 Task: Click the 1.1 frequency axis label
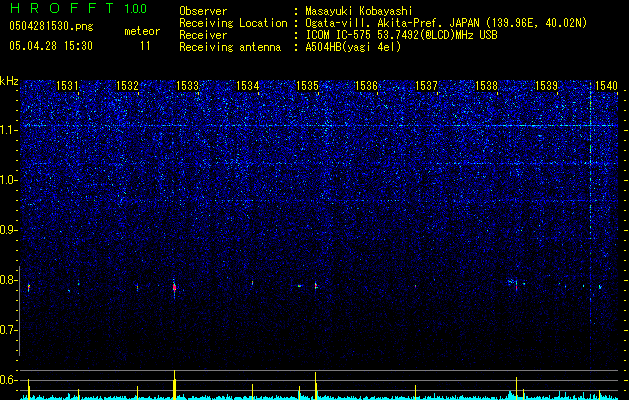tap(8, 130)
